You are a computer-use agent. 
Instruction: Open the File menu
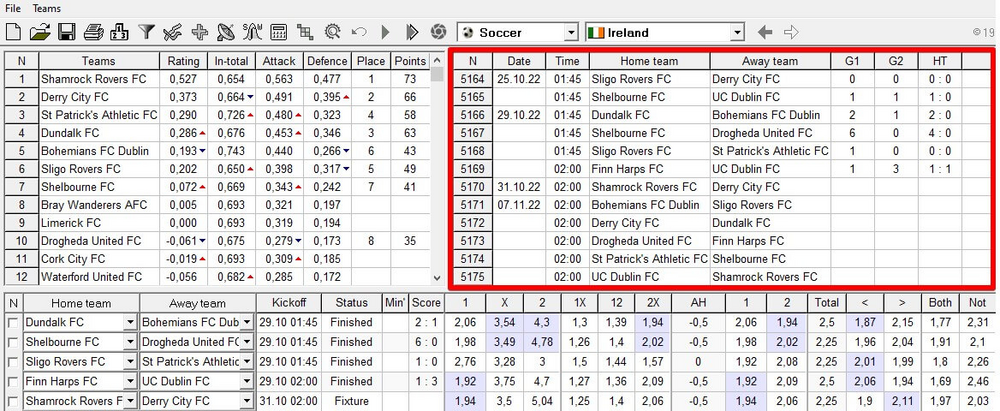coord(13,8)
